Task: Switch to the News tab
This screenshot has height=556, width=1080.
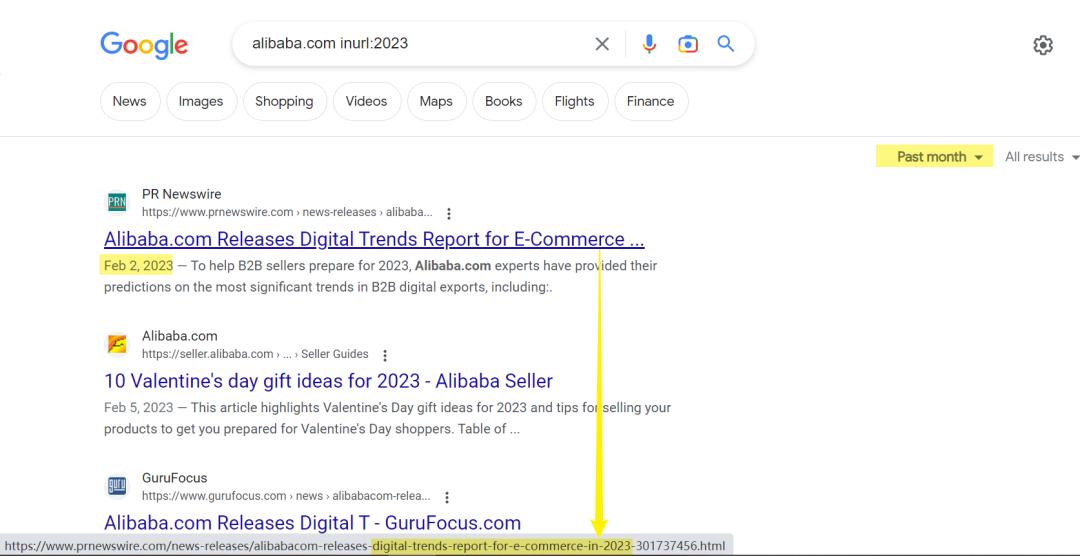Action: tap(129, 101)
